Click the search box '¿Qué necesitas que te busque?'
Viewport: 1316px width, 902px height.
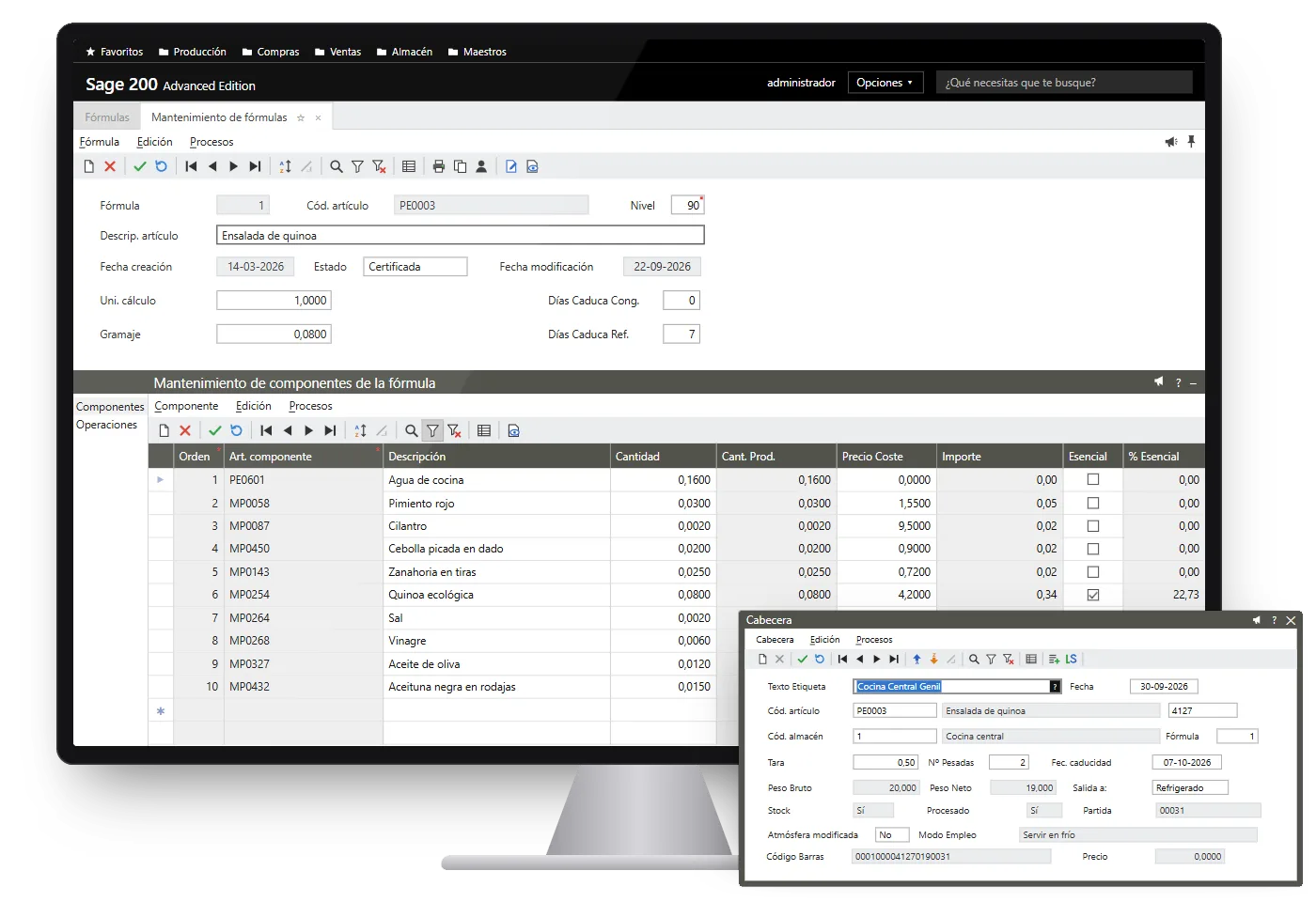1064,83
